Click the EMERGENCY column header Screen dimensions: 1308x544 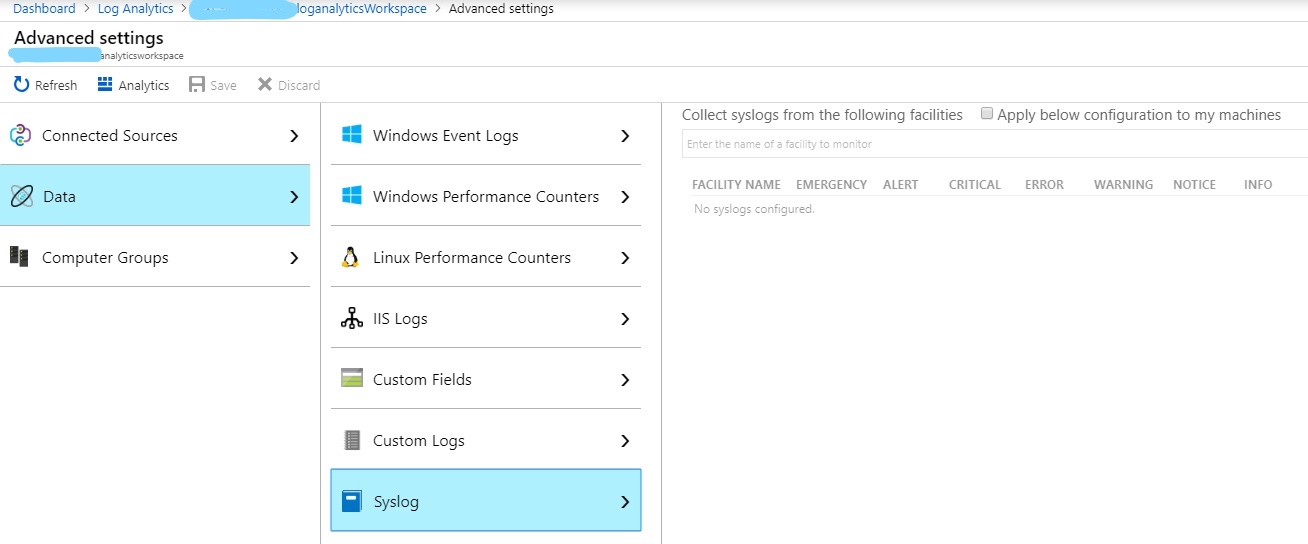(x=831, y=184)
